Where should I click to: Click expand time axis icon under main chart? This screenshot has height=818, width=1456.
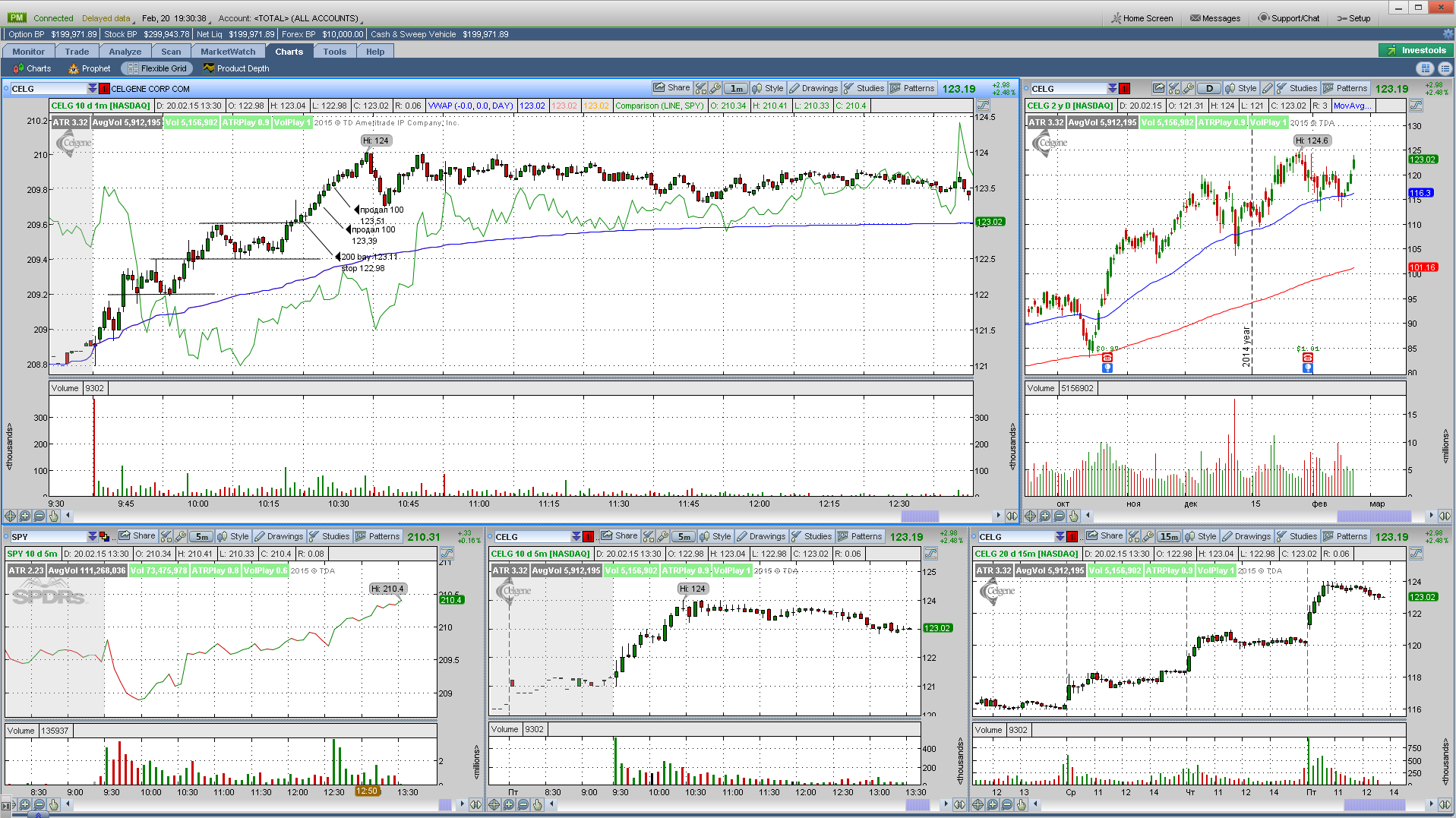(x=1012, y=516)
